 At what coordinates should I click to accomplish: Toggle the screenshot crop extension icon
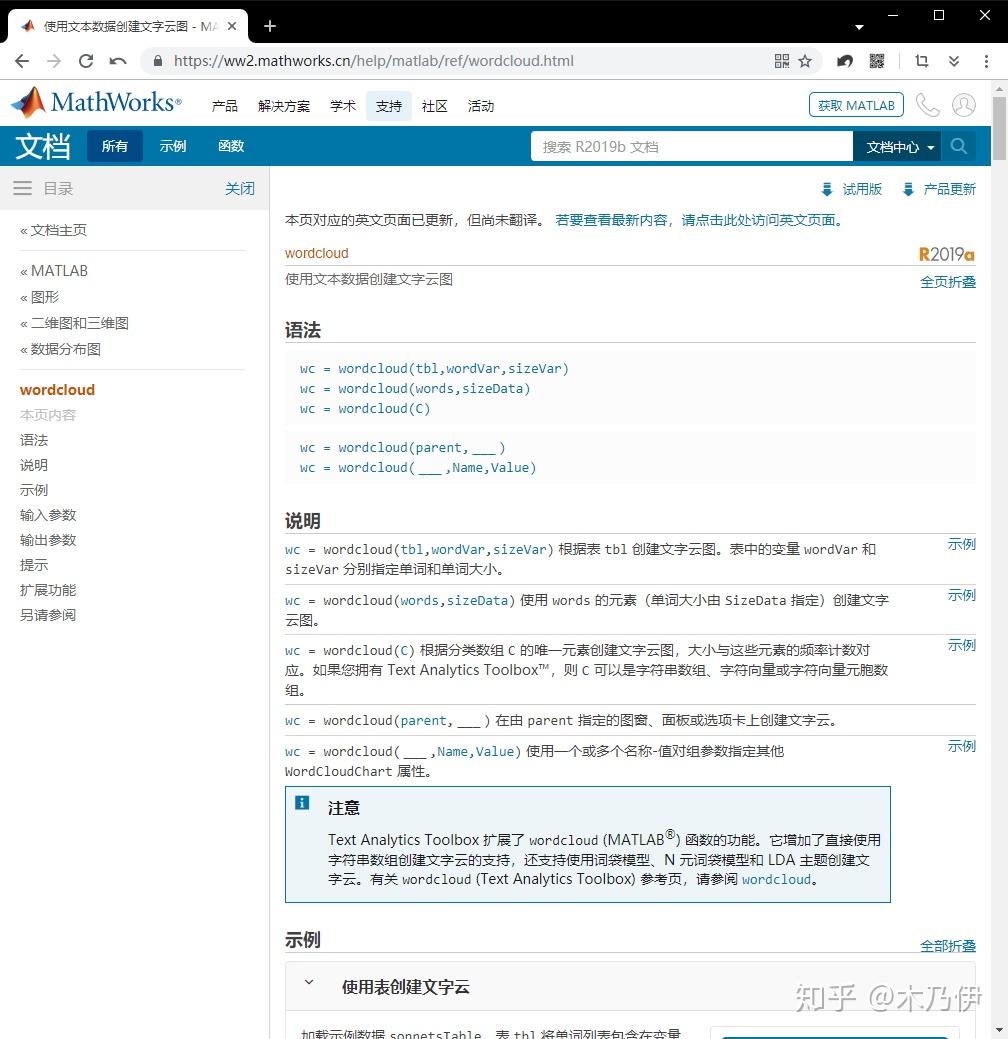coord(921,61)
